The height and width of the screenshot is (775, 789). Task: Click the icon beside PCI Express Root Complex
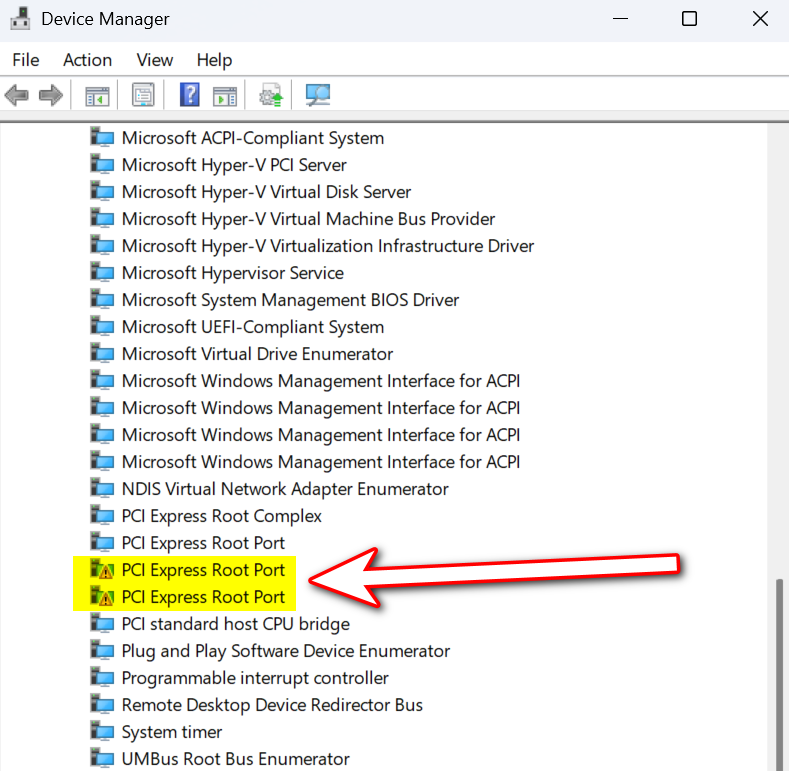102,515
